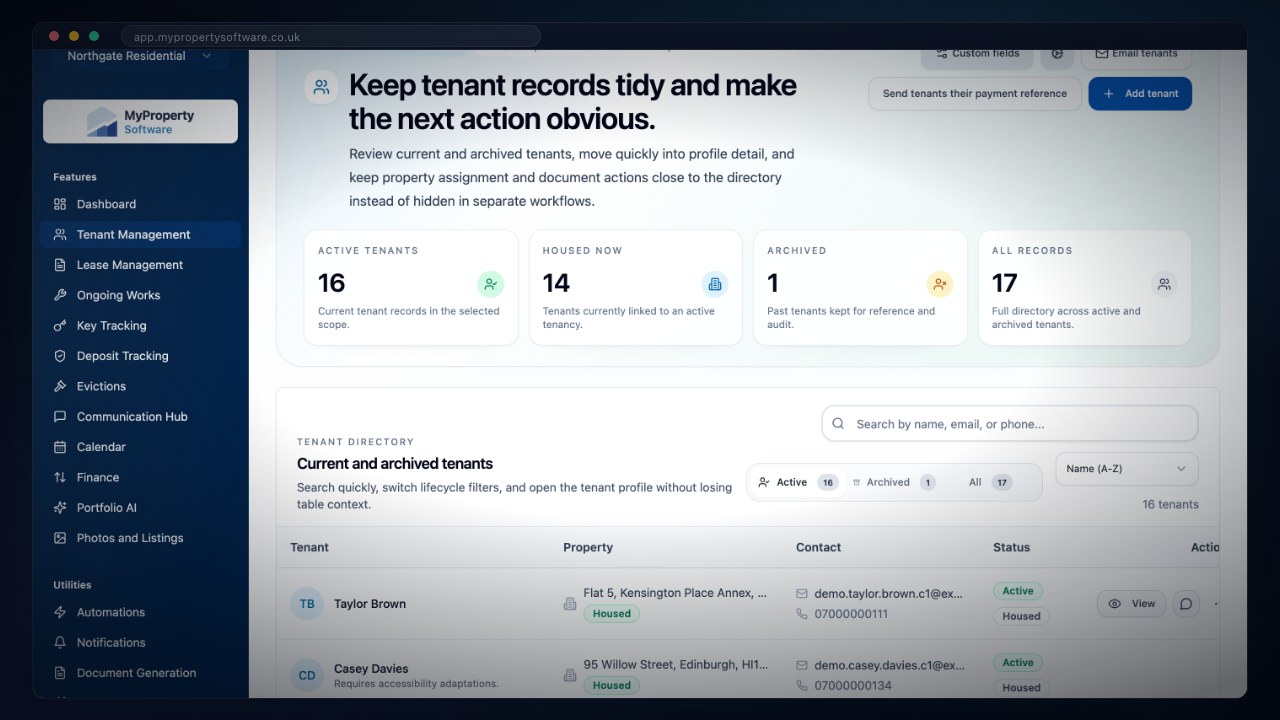1280x720 pixels.
Task: Open the Evictions gavel icon
Action: pos(60,386)
